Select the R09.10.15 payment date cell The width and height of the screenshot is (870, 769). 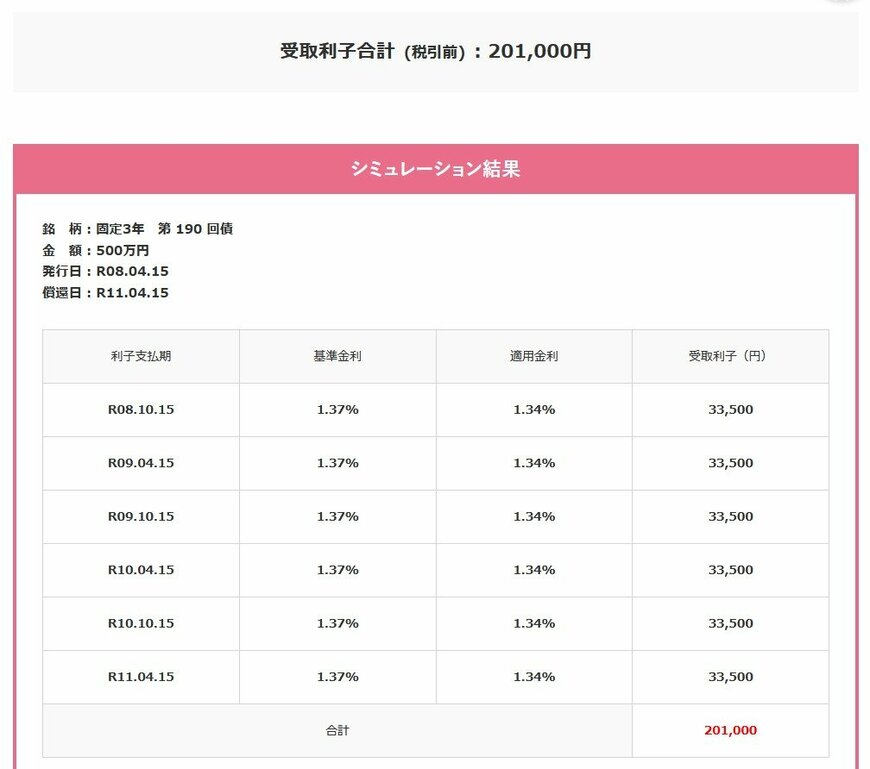click(141, 517)
